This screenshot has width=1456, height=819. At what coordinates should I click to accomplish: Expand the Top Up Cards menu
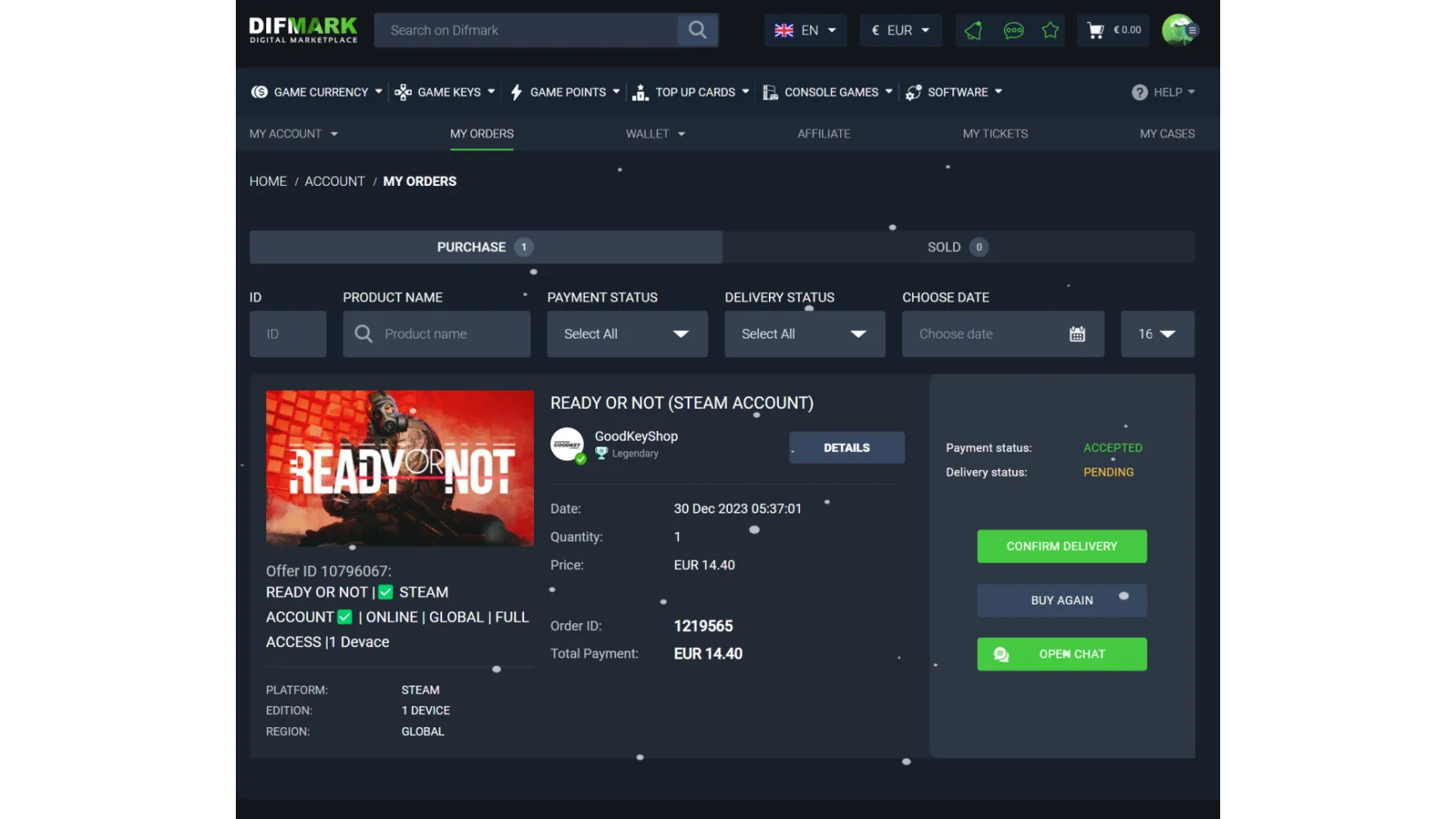691,92
